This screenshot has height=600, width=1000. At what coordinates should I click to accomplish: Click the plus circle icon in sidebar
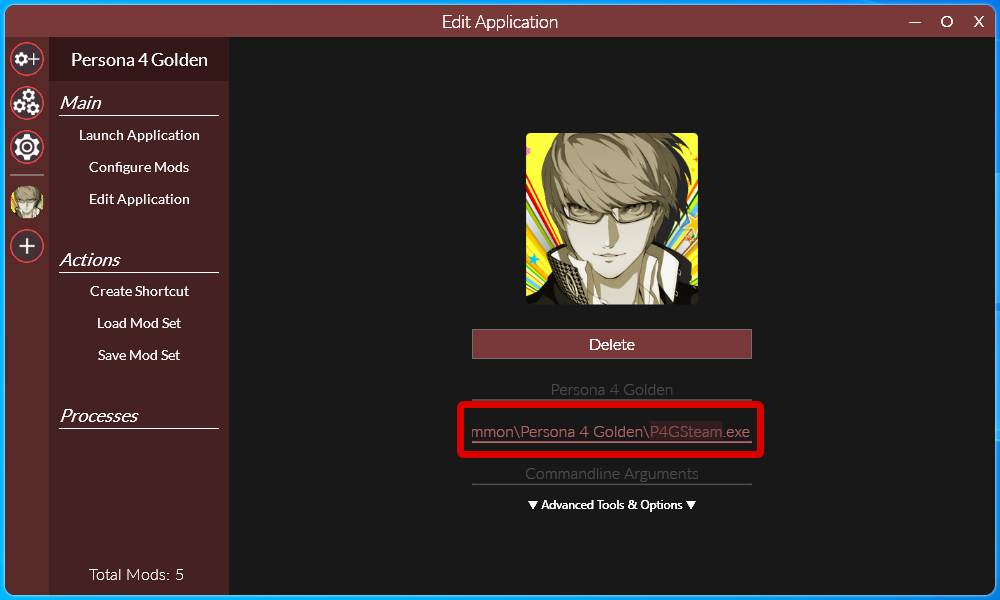(27, 246)
